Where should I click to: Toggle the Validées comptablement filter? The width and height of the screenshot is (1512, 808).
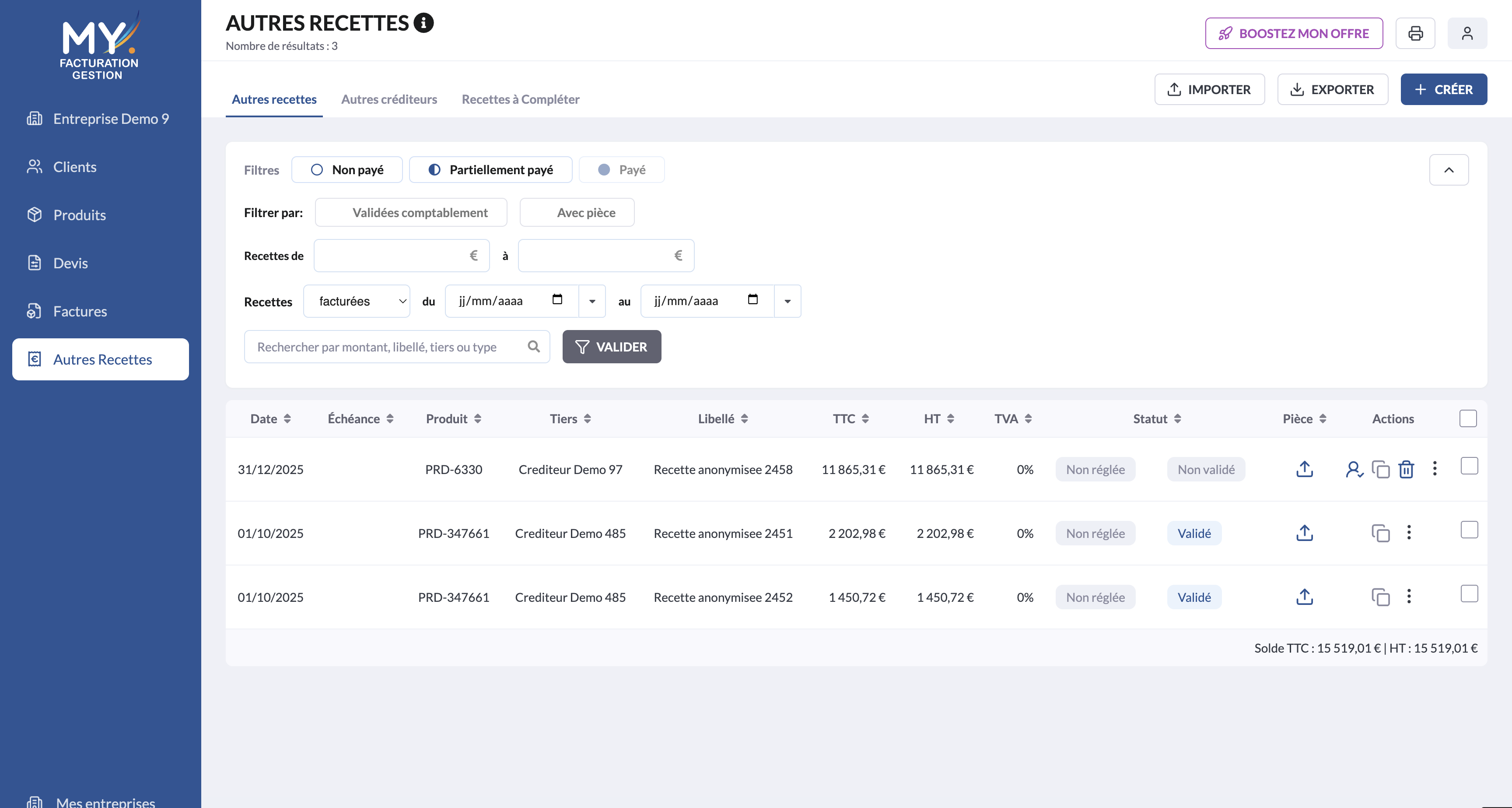coord(411,213)
